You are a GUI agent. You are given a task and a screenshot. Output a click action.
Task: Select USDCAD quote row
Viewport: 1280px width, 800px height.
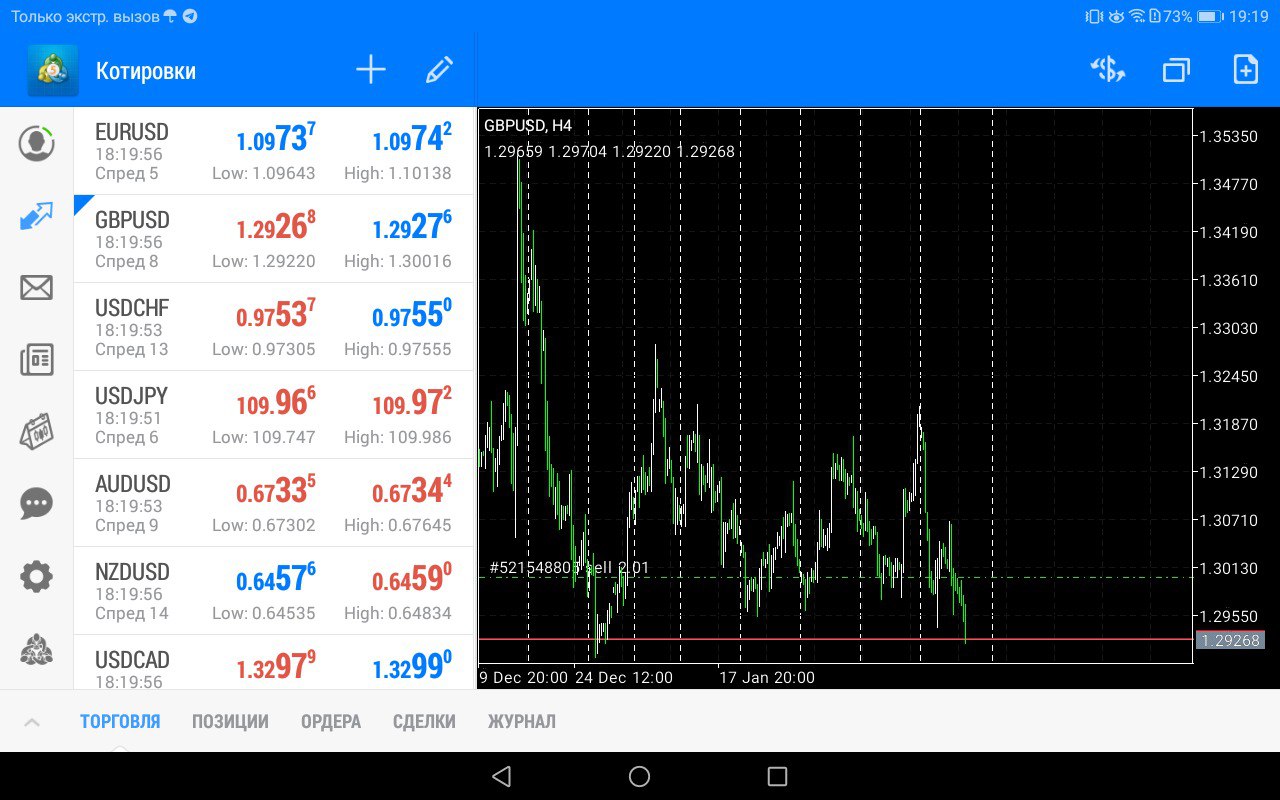click(274, 662)
